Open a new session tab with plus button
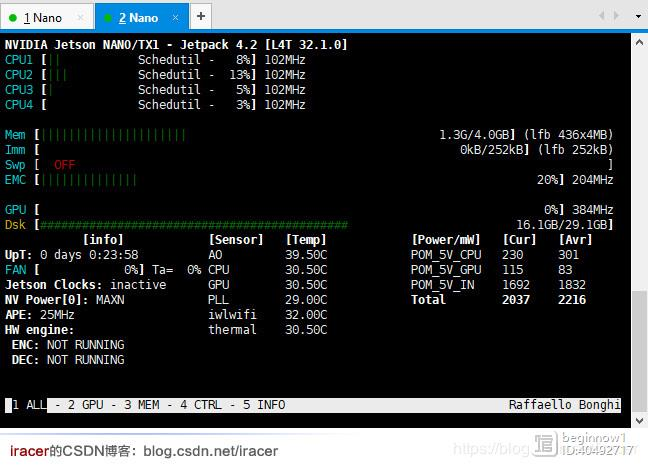Image resolution: width=648 pixels, height=467 pixels. point(201,16)
